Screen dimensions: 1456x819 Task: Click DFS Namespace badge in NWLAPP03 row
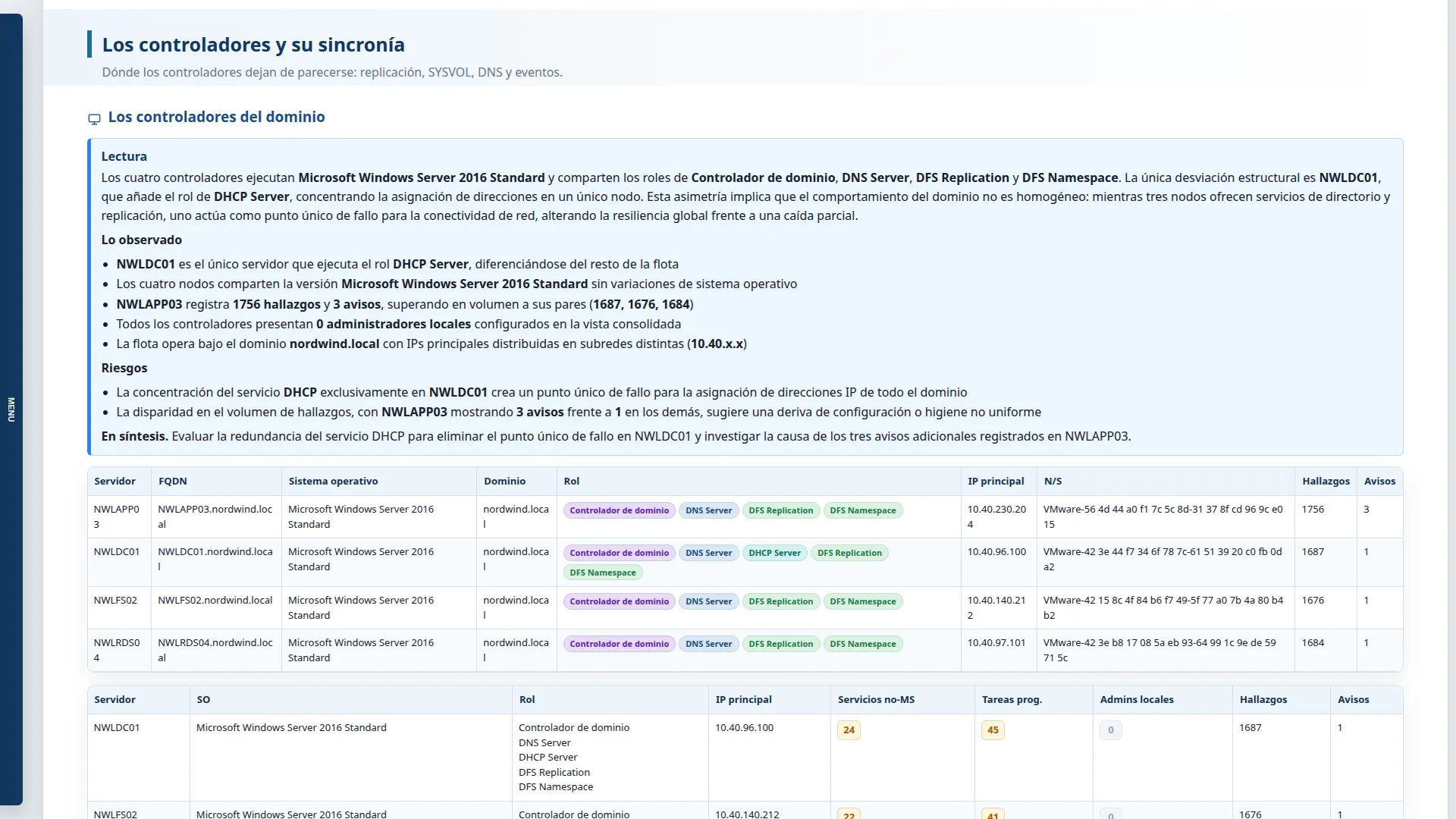tap(862, 511)
